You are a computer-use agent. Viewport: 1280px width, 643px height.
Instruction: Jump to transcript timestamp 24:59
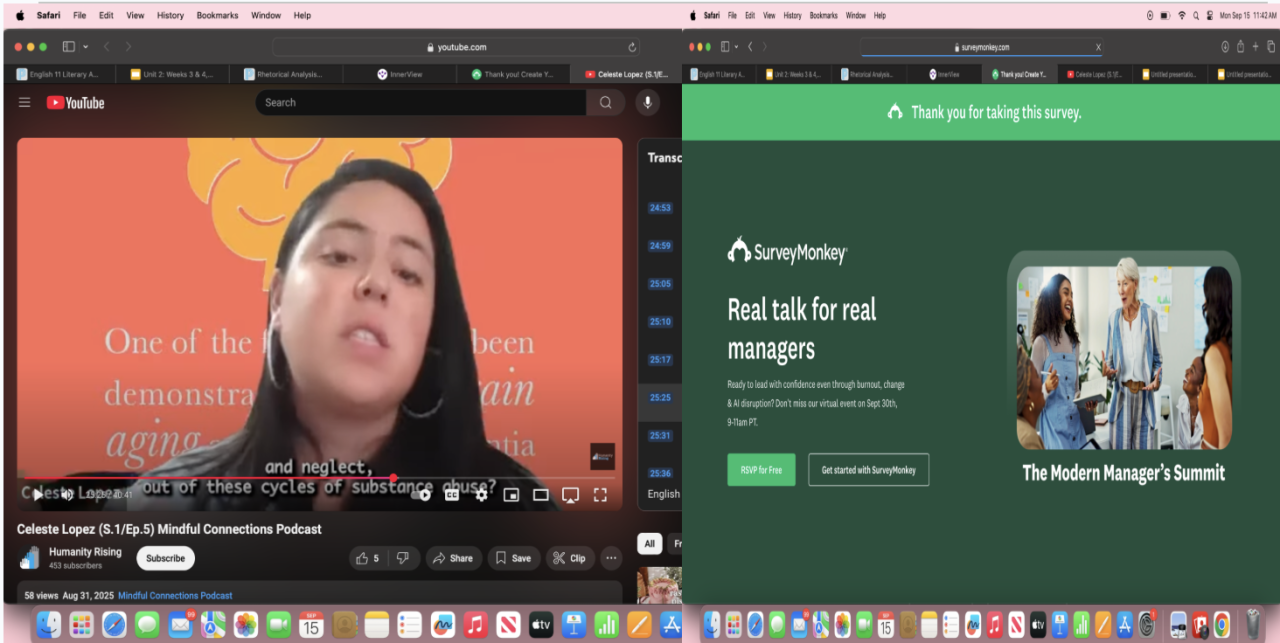[660, 246]
